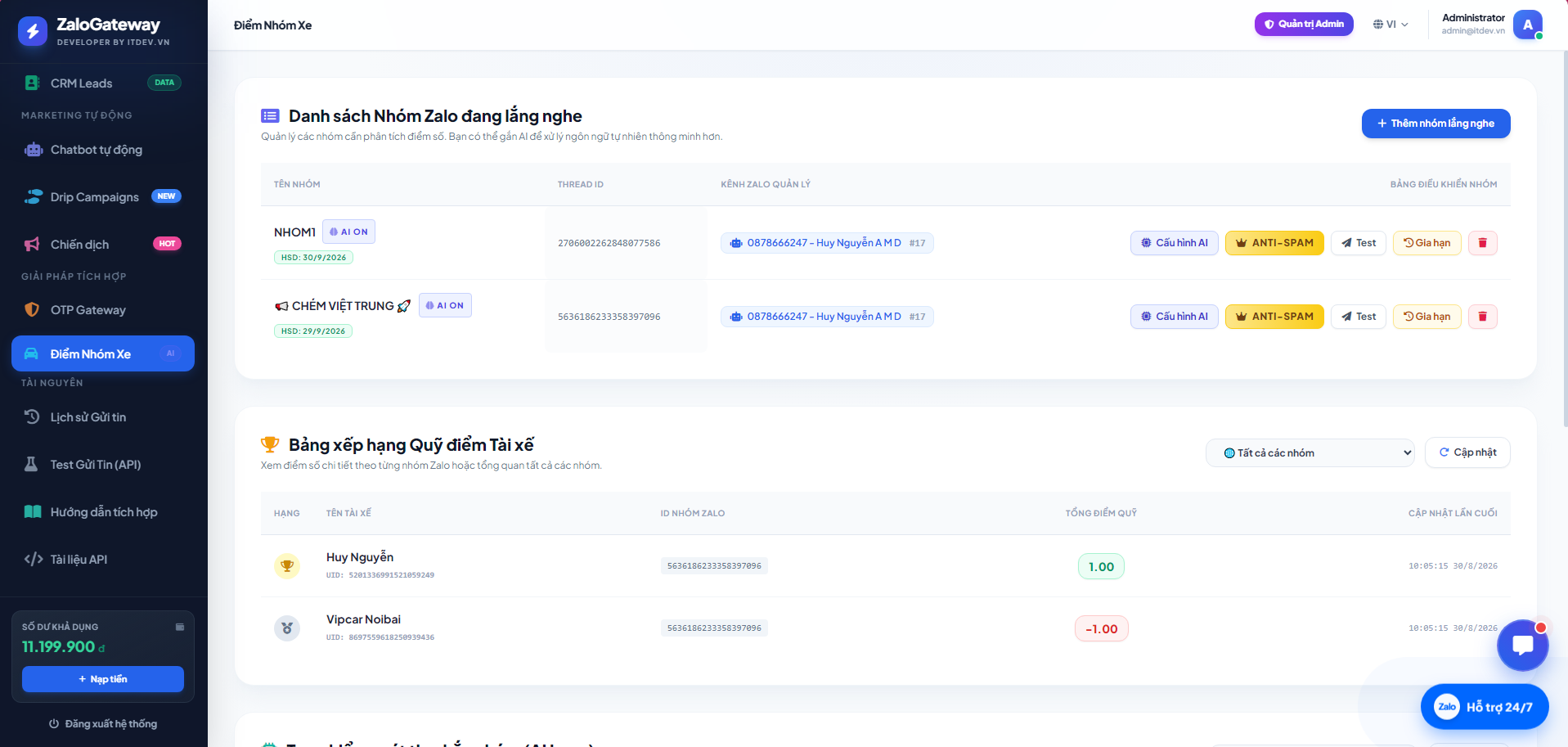Viewport: 1568px width, 747px height.
Task: Click TỔNG ĐIỂM QUỸ column header
Action: point(1101,513)
